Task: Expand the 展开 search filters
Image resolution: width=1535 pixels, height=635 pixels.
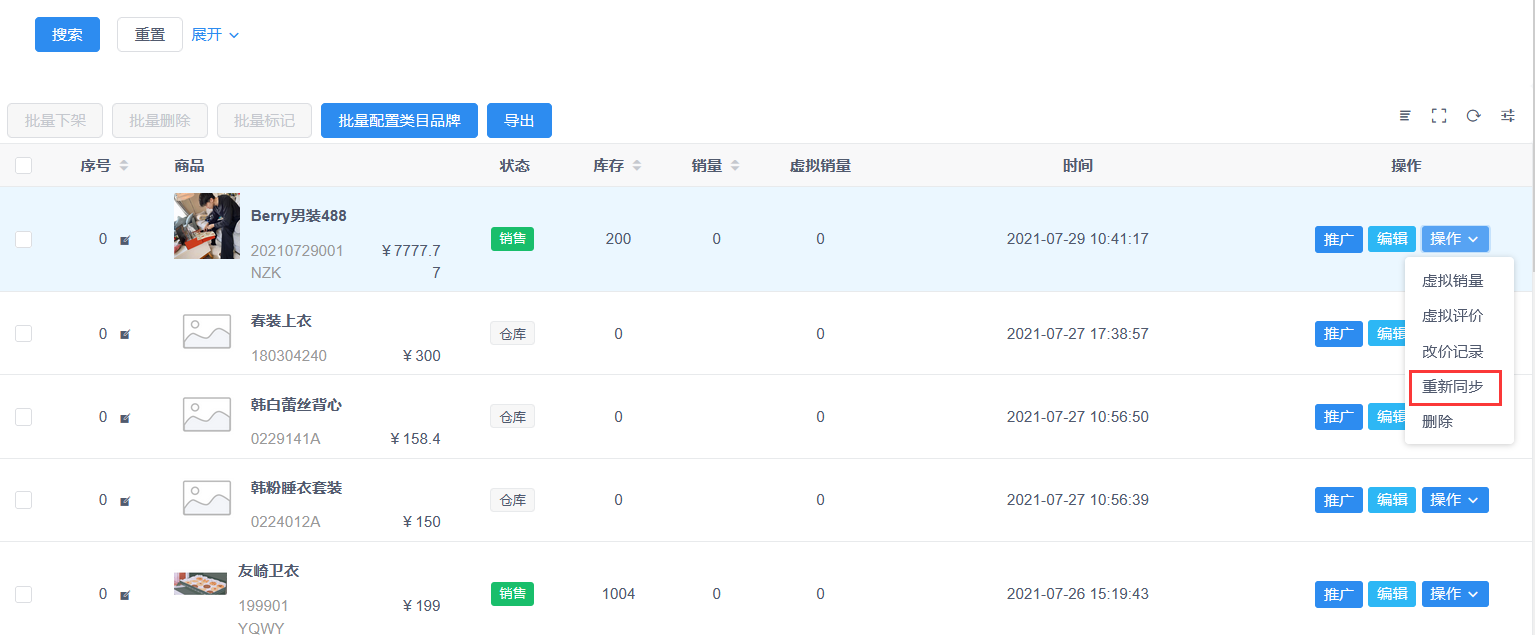Action: 215,35
